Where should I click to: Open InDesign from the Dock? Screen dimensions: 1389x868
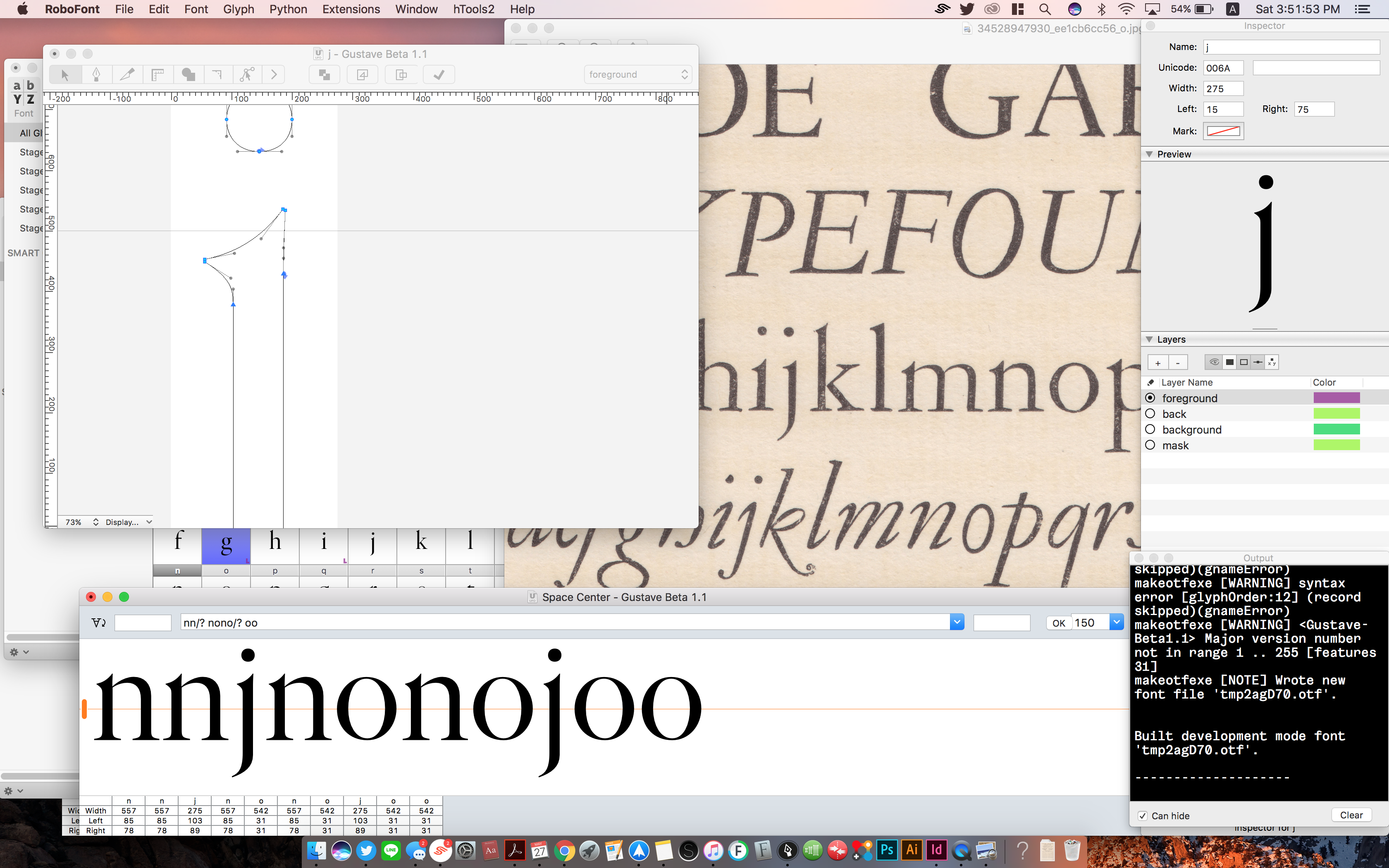pyautogui.click(x=936, y=850)
